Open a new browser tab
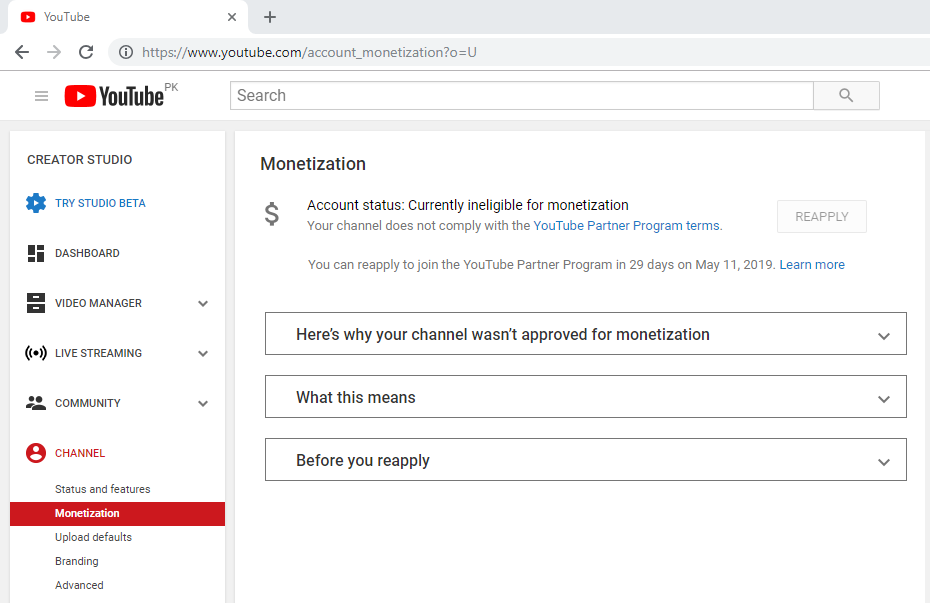Screen dimensions: 930x603 click(270, 17)
